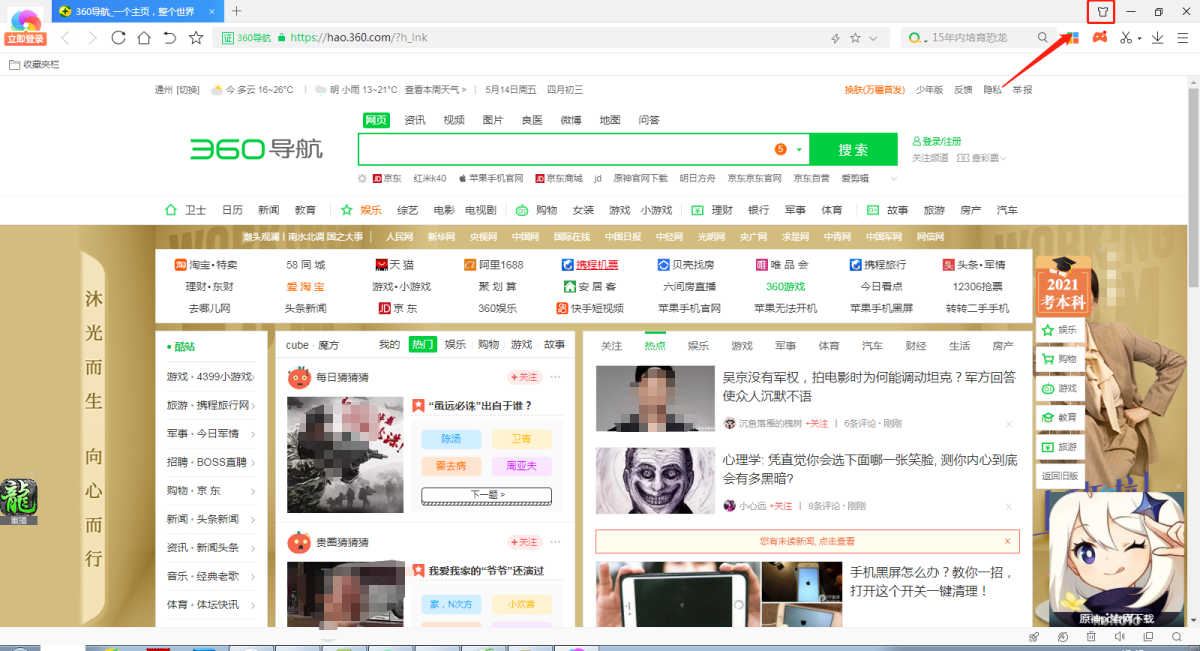Open the browser skin (shirt) icon
This screenshot has height=651, width=1200.
point(1101,12)
